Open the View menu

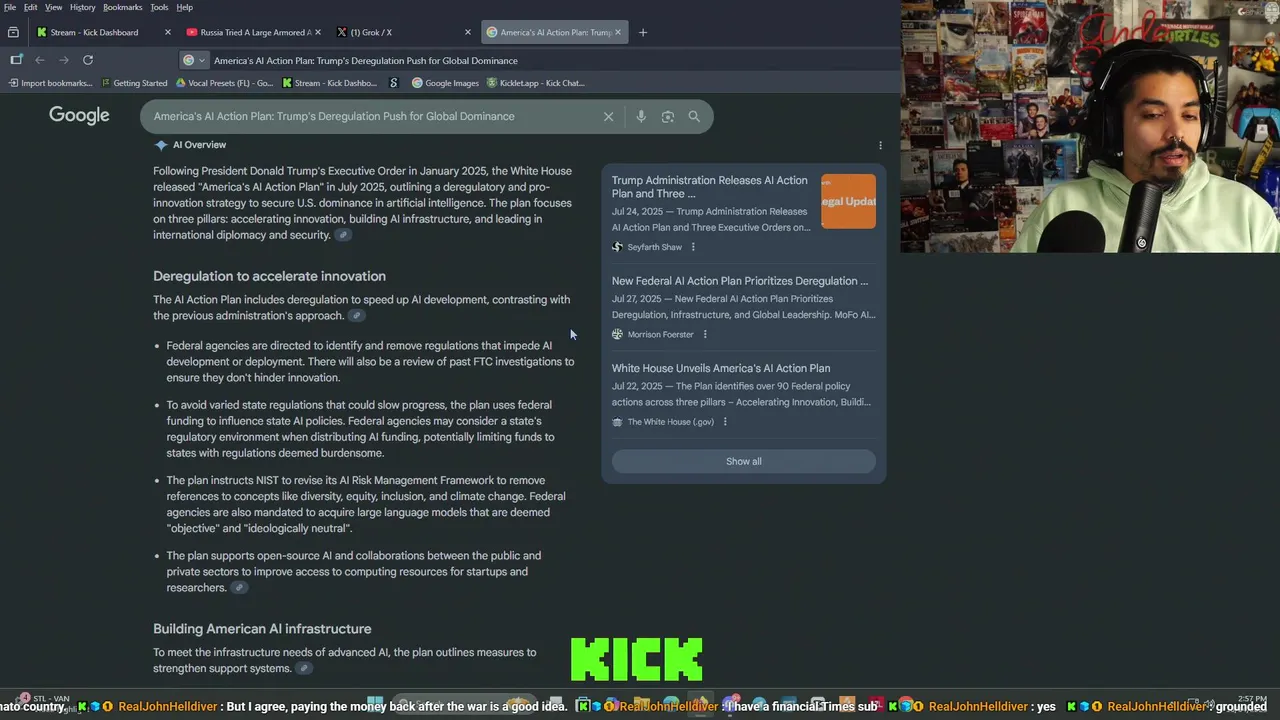(54, 7)
